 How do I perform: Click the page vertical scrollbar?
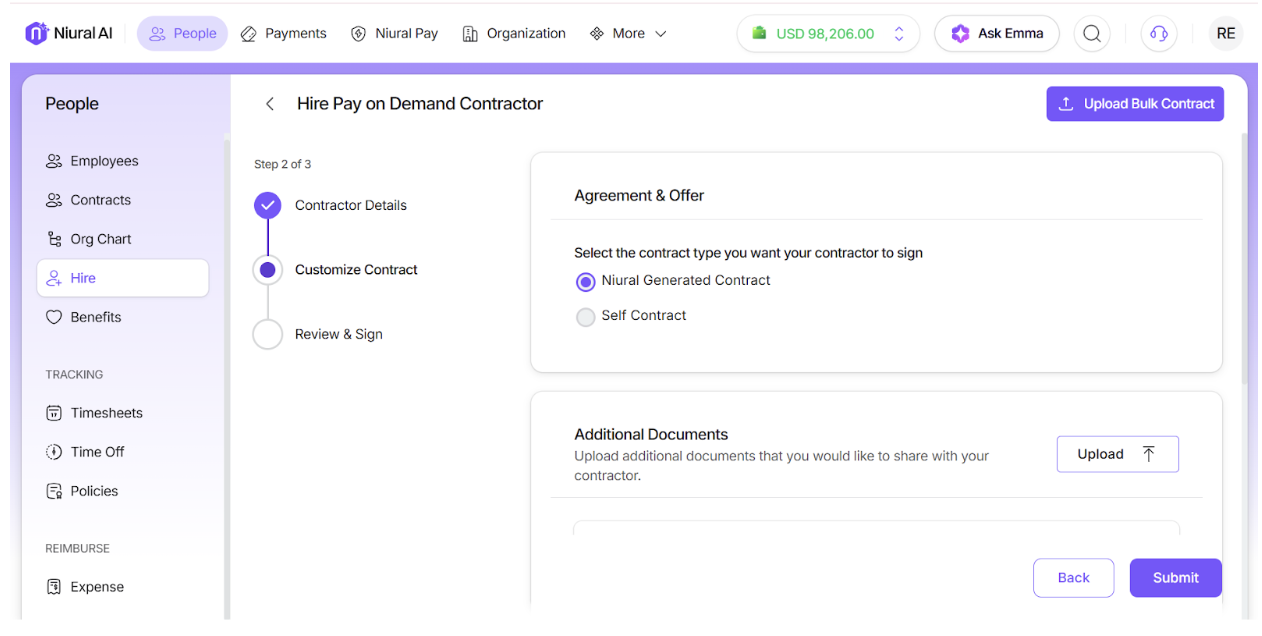(x=1245, y=260)
